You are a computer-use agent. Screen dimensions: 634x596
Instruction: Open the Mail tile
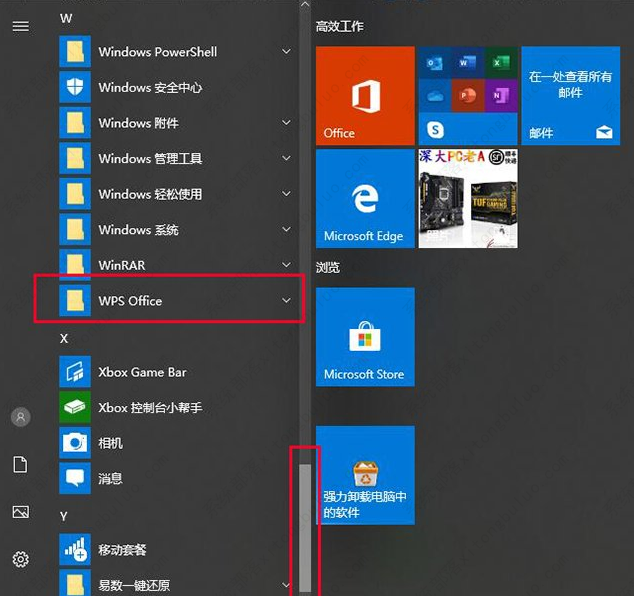click(x=570, y=96)
